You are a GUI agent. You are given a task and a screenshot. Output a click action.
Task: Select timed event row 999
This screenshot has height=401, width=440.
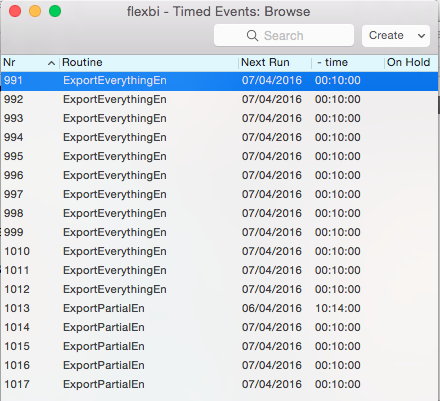point(219,232)
